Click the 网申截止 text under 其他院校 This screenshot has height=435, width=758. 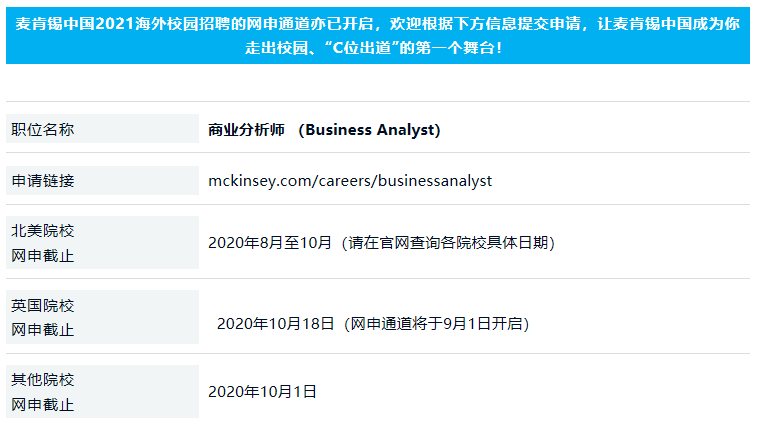tap(43, 405)
